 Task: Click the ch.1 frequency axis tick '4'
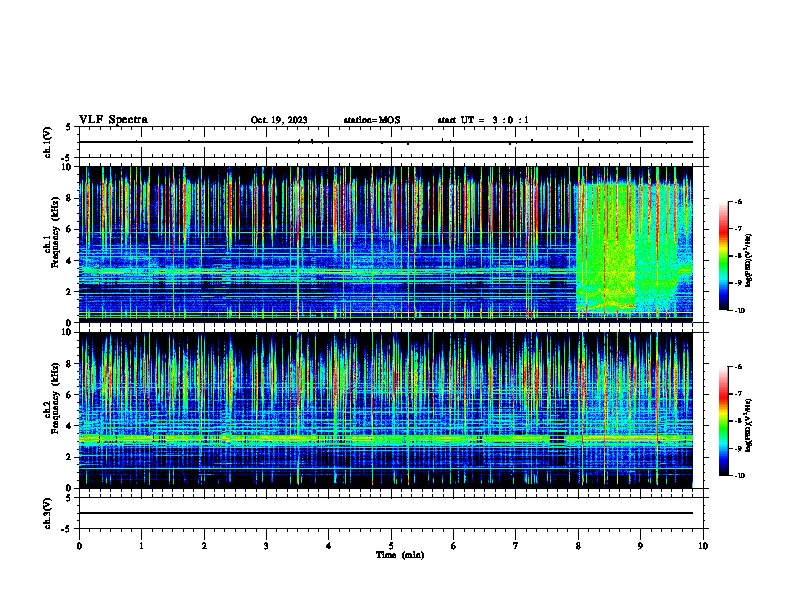pos(70,261)
